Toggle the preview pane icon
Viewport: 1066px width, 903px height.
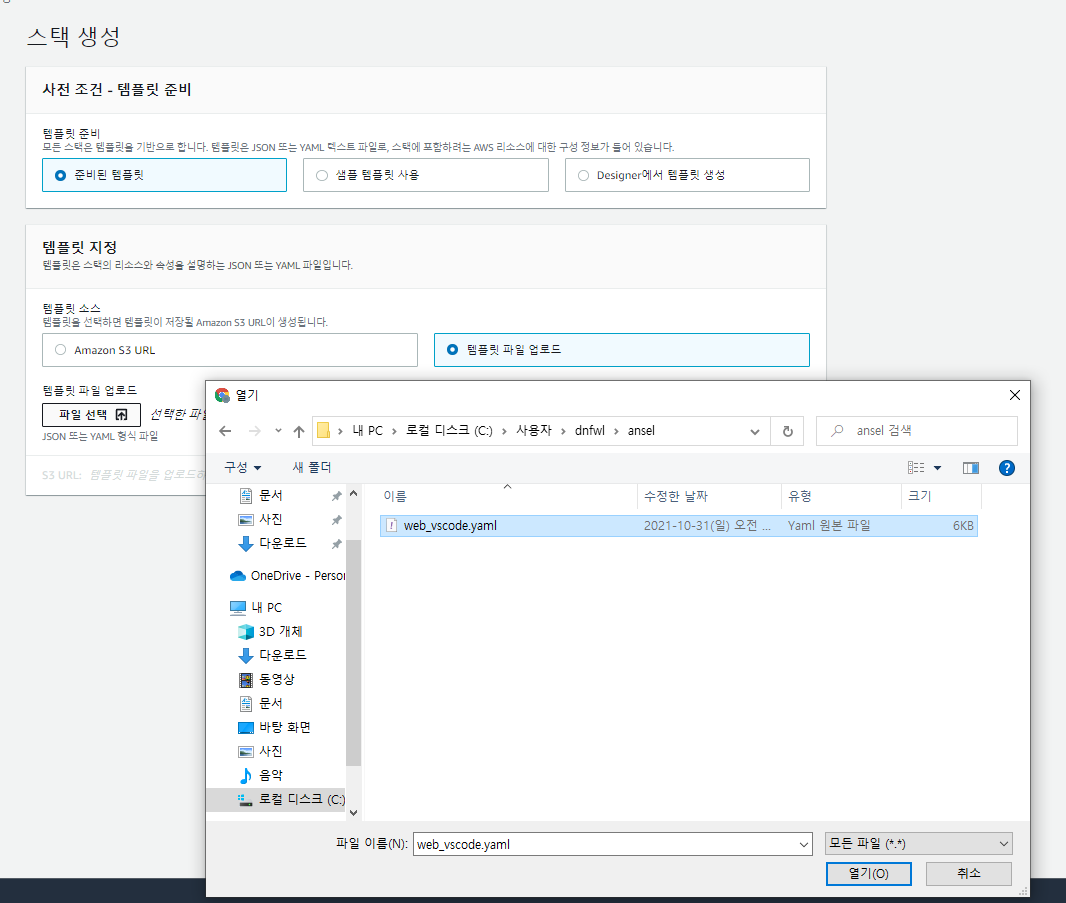coord(970,467)
